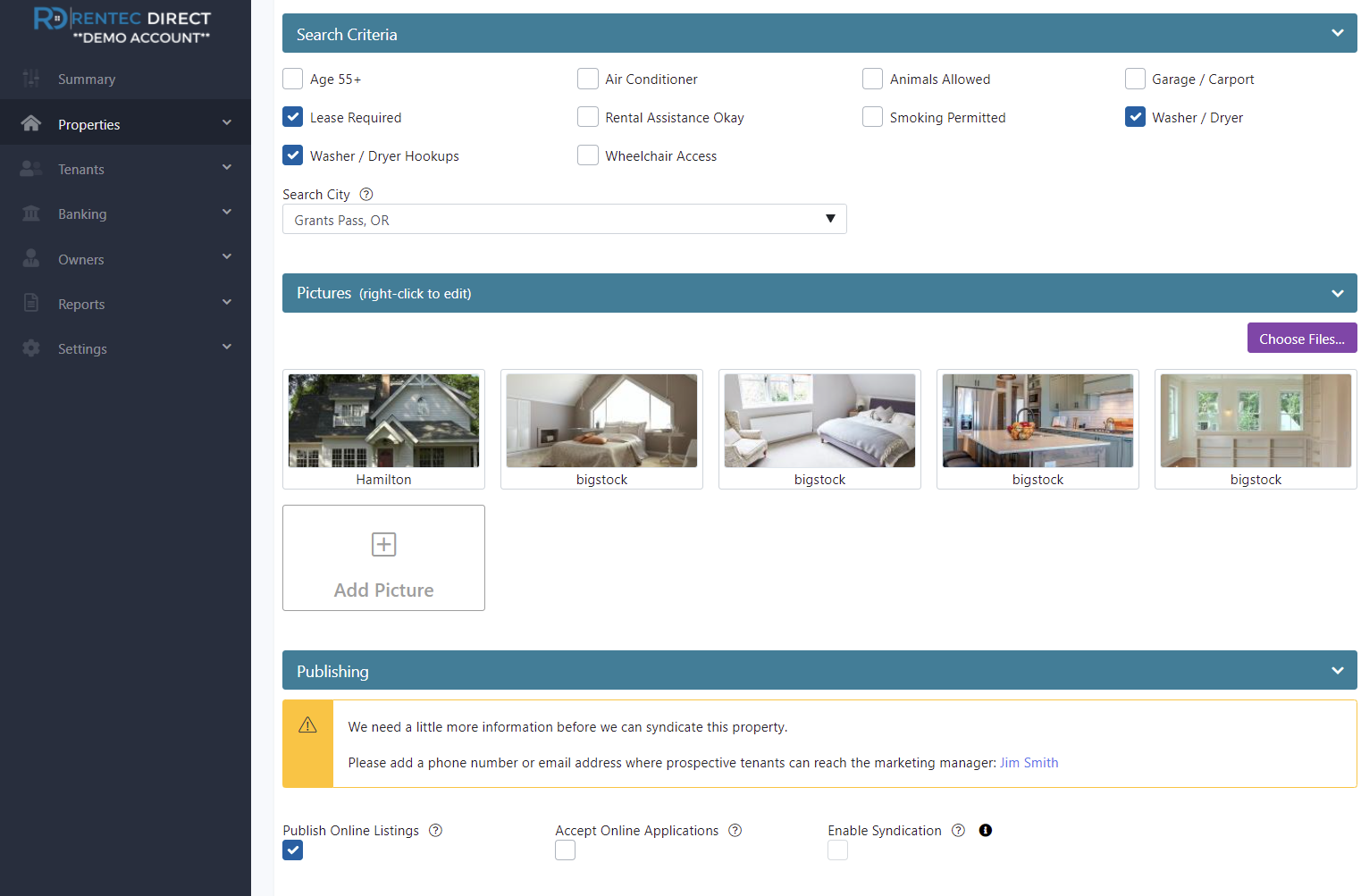Click the Properties home icon
Image resolution: width=1361 pixels, height=896 pixels.
pos(31,124)
